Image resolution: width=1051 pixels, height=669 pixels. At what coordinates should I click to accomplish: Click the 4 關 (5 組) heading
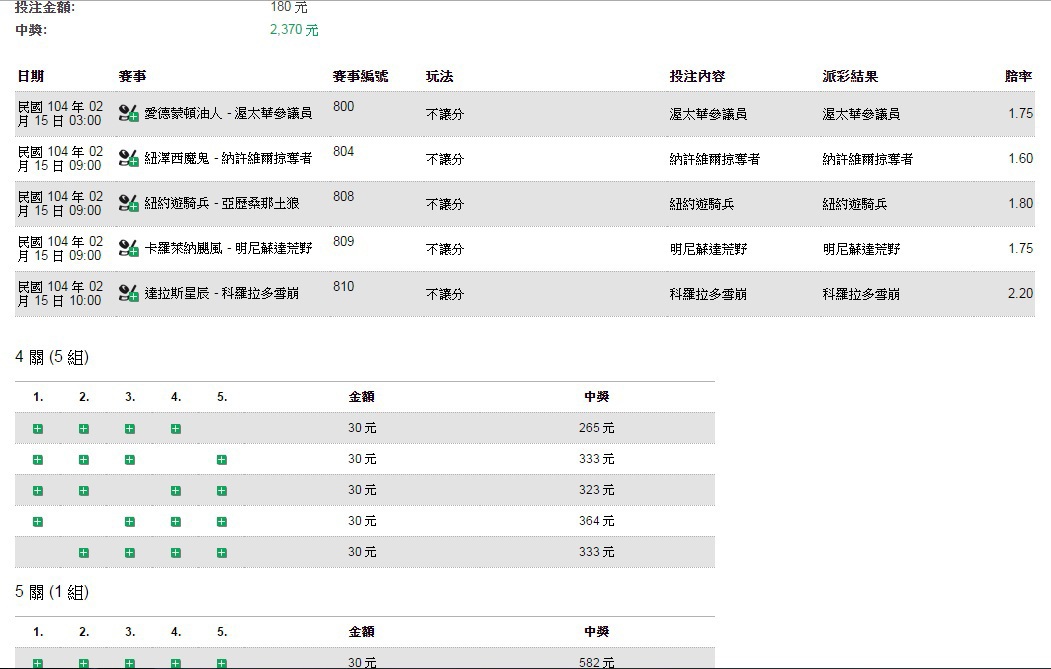pos(52,357)
